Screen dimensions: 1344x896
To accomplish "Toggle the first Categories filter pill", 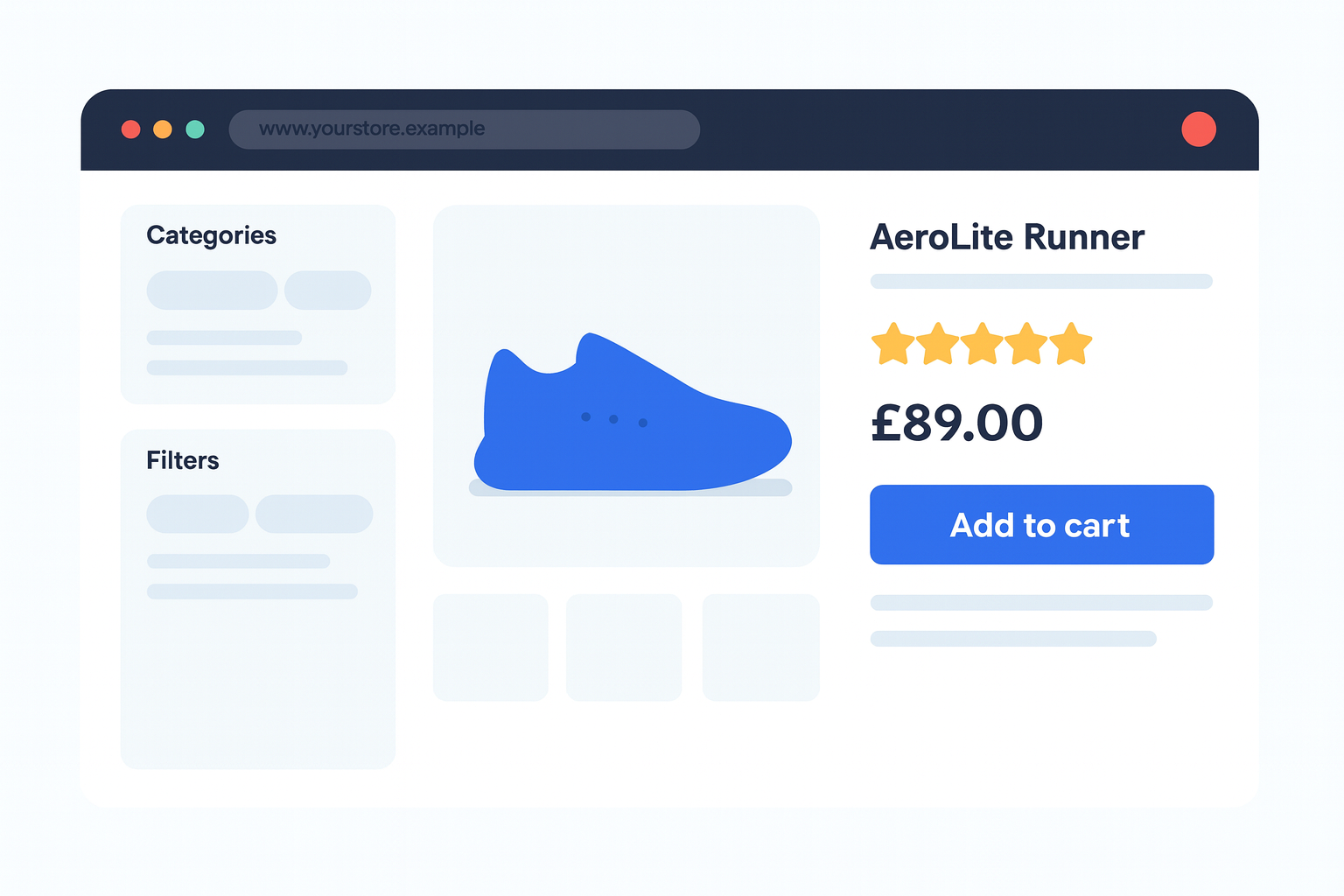I will [211, 290].
